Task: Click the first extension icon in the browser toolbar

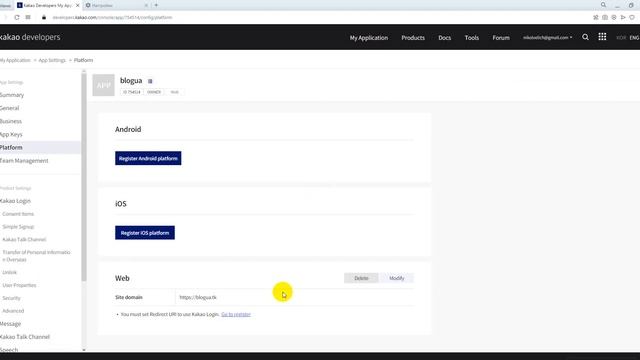Action: [596, 17]
